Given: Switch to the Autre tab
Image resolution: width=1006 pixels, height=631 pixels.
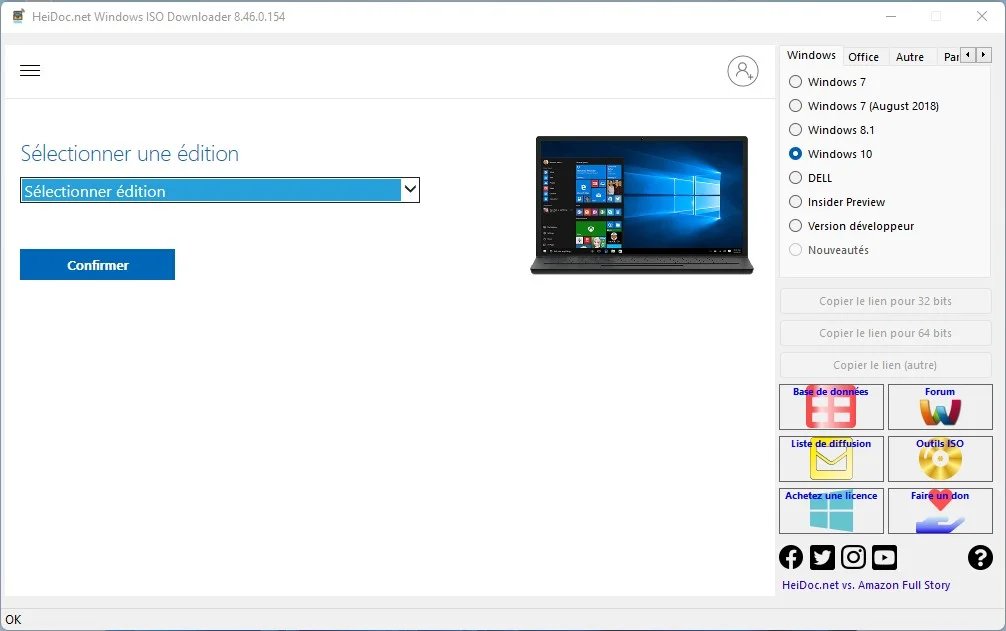Looking at the screenshot, I should coord(910,57).
